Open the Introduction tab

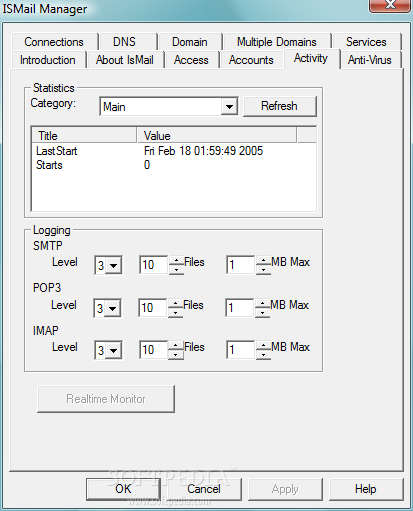click(48, 60)
